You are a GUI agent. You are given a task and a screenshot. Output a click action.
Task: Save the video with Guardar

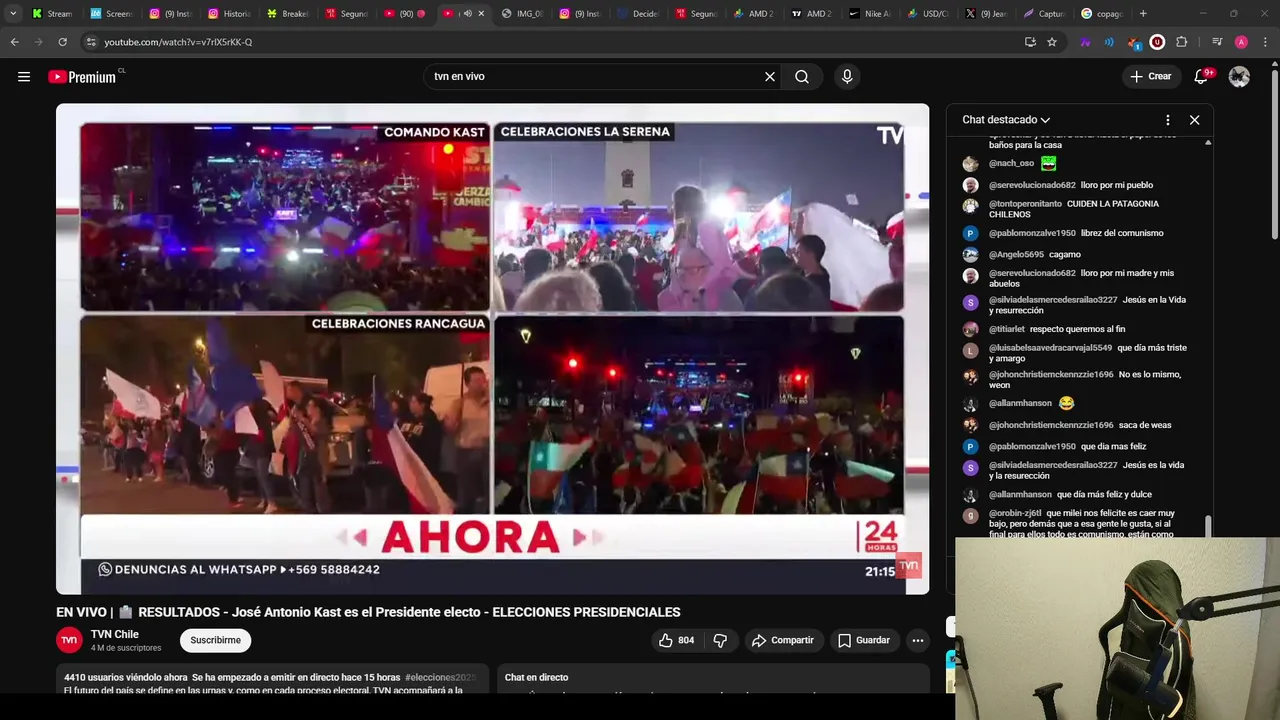point(863,640)
